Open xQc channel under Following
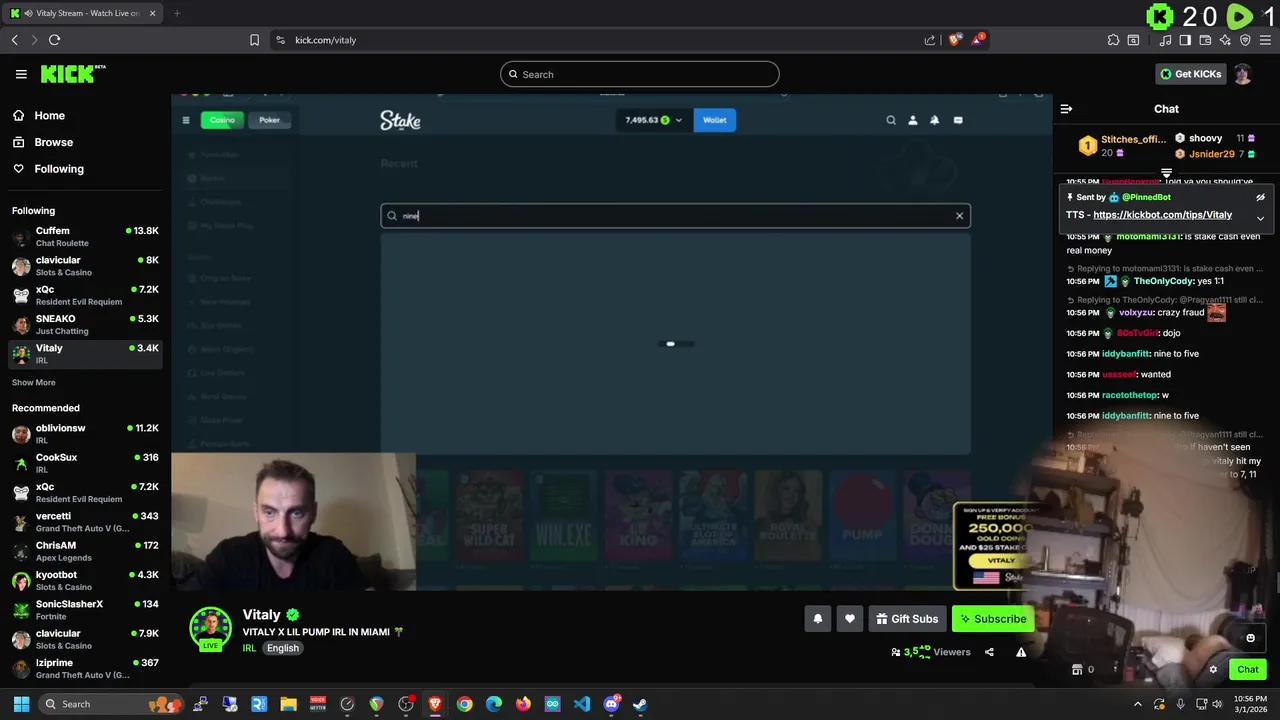1280x720 pixels. [85, 295]
